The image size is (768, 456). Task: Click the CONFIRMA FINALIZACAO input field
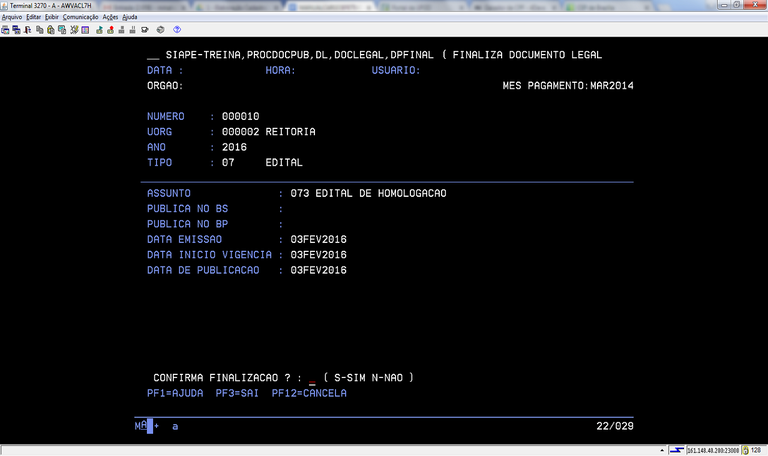point(312,378)
